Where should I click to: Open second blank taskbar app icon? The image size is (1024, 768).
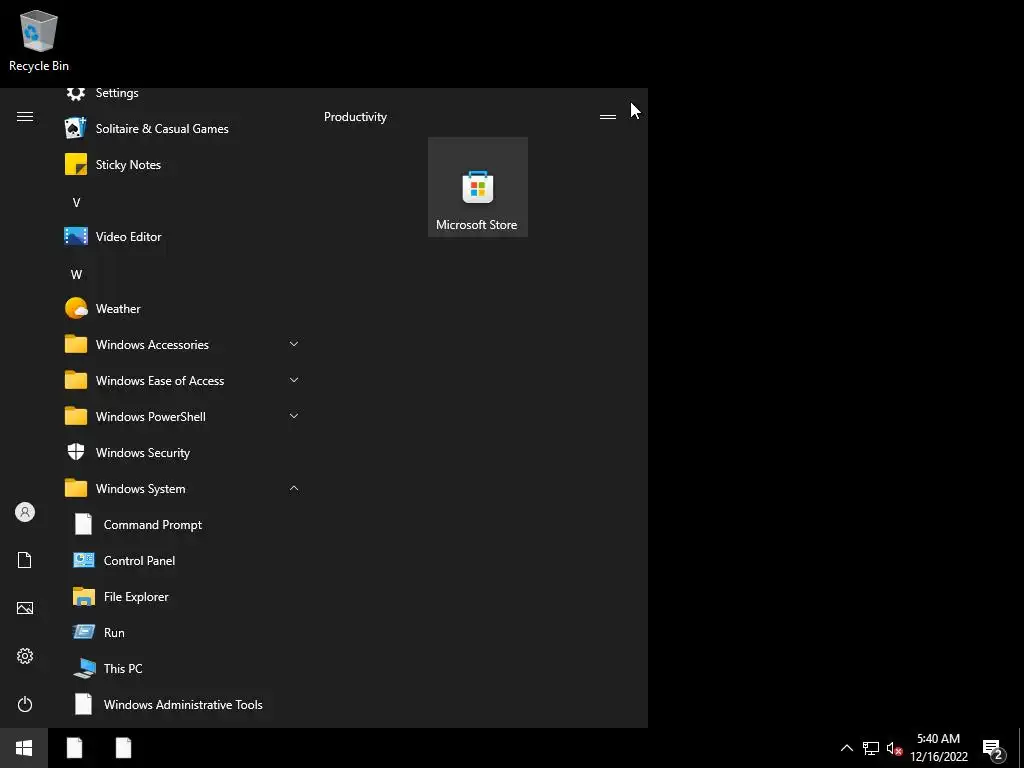click(x=123, y=748)
